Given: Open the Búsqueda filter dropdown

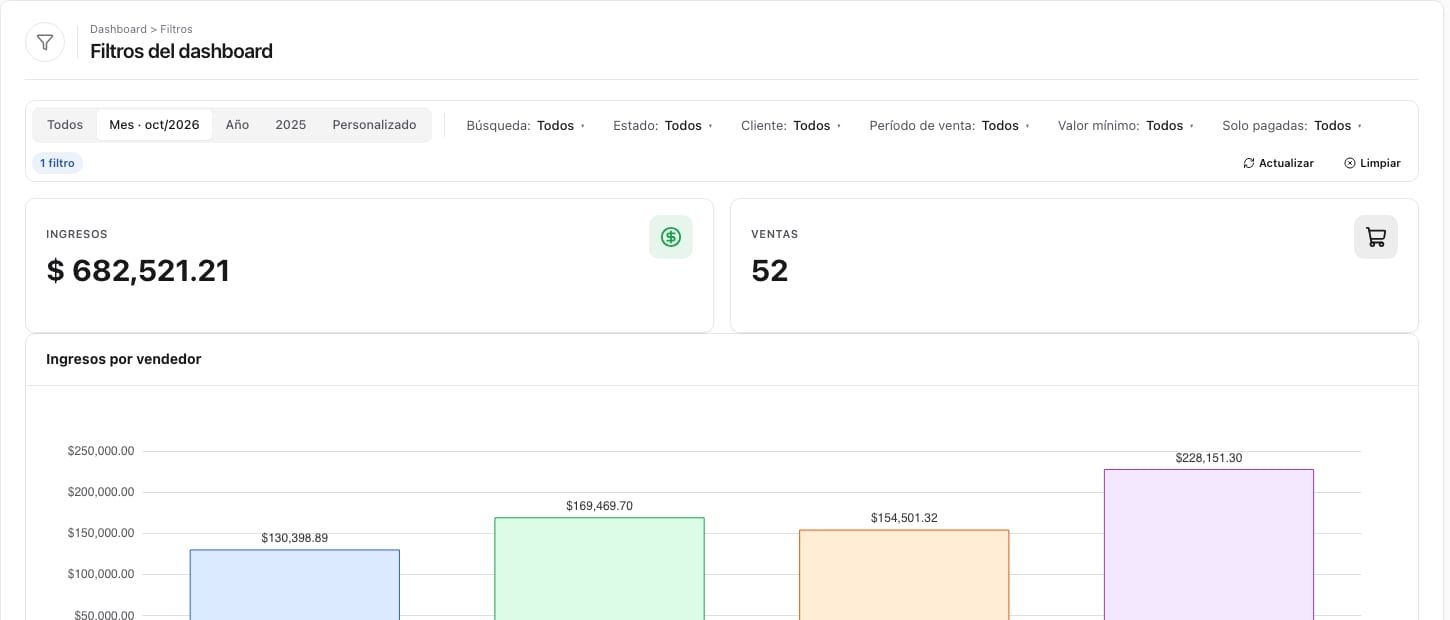Looking at the screenshot, I should coord(526,126).
